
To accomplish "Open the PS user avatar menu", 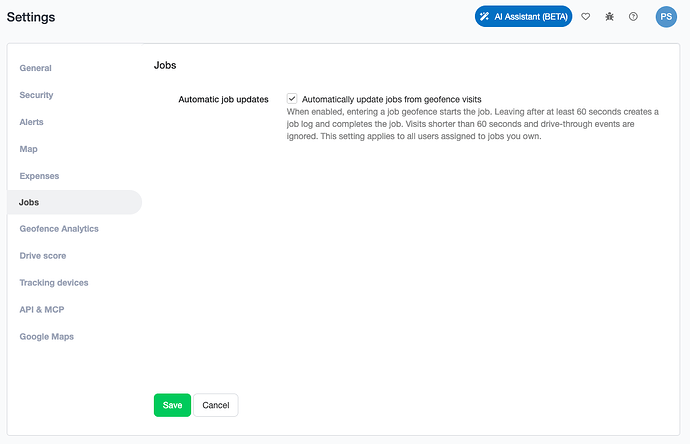I will (666, 17).
